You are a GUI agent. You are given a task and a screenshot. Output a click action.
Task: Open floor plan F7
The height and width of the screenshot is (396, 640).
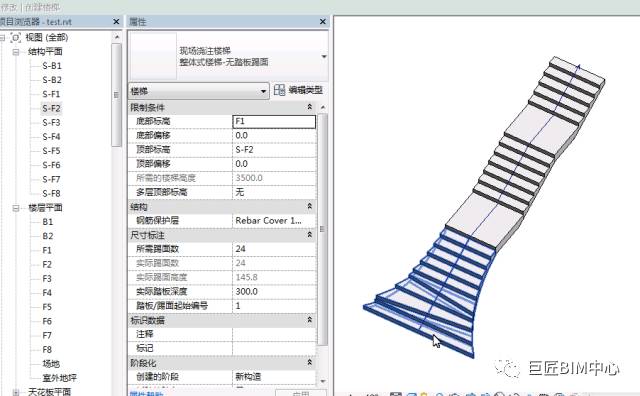coord(47,336)
